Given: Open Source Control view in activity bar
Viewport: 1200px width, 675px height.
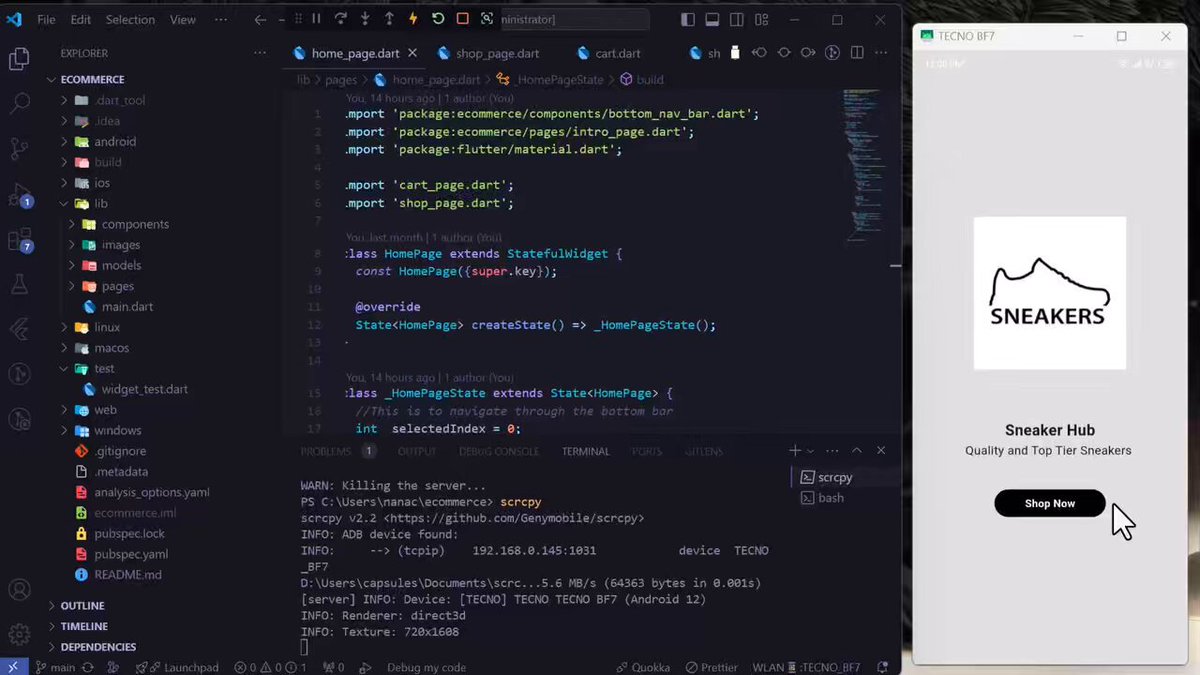Looking at the screenshot, I should click(19, 149).
